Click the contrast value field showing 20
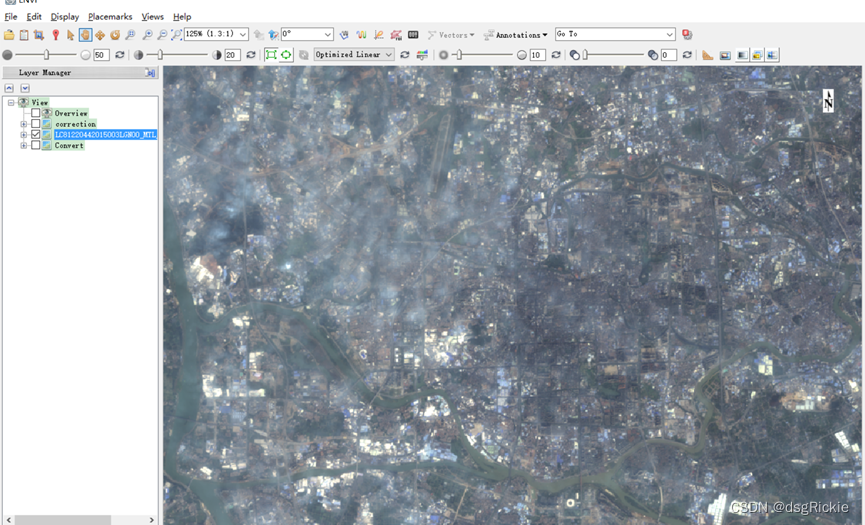 [232, 55]
